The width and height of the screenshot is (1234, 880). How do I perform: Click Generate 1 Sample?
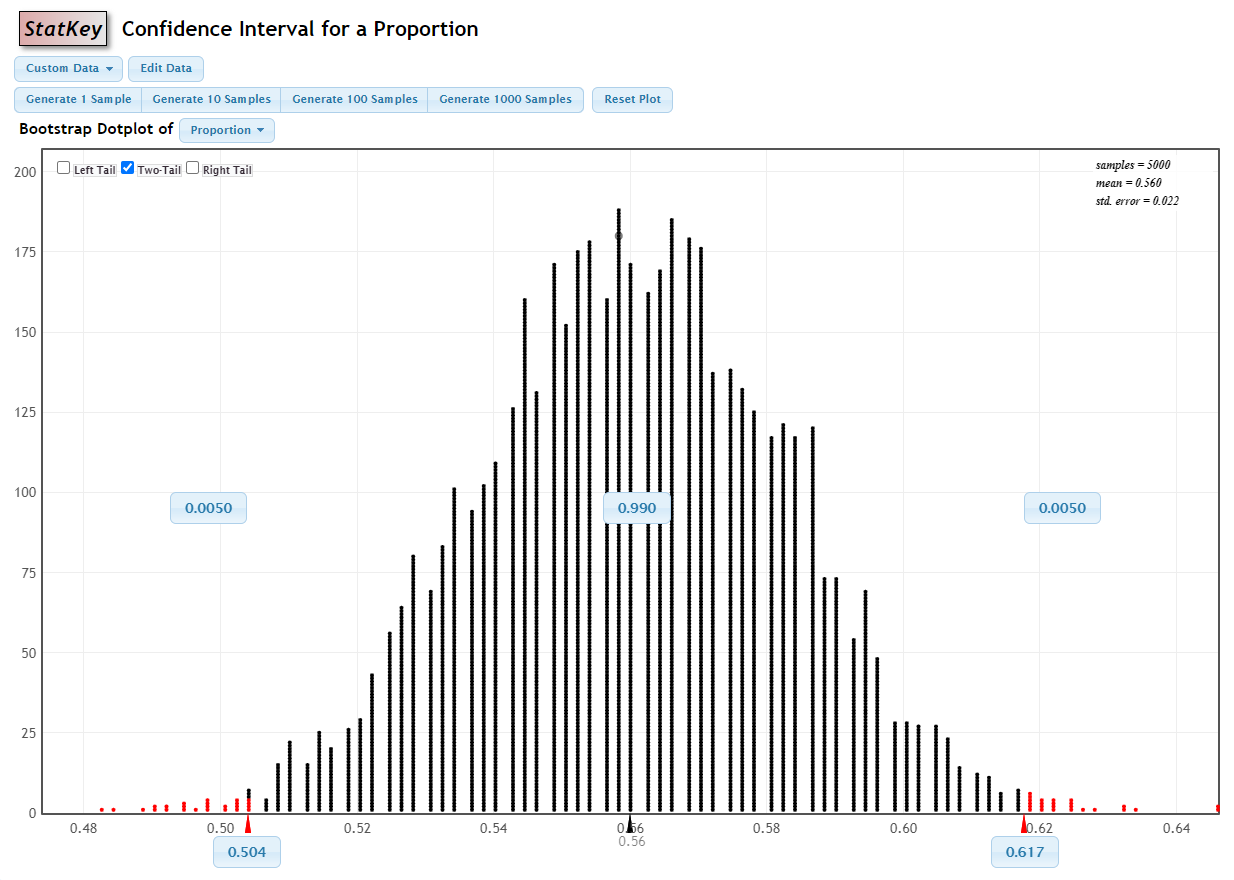pos(77,99)
